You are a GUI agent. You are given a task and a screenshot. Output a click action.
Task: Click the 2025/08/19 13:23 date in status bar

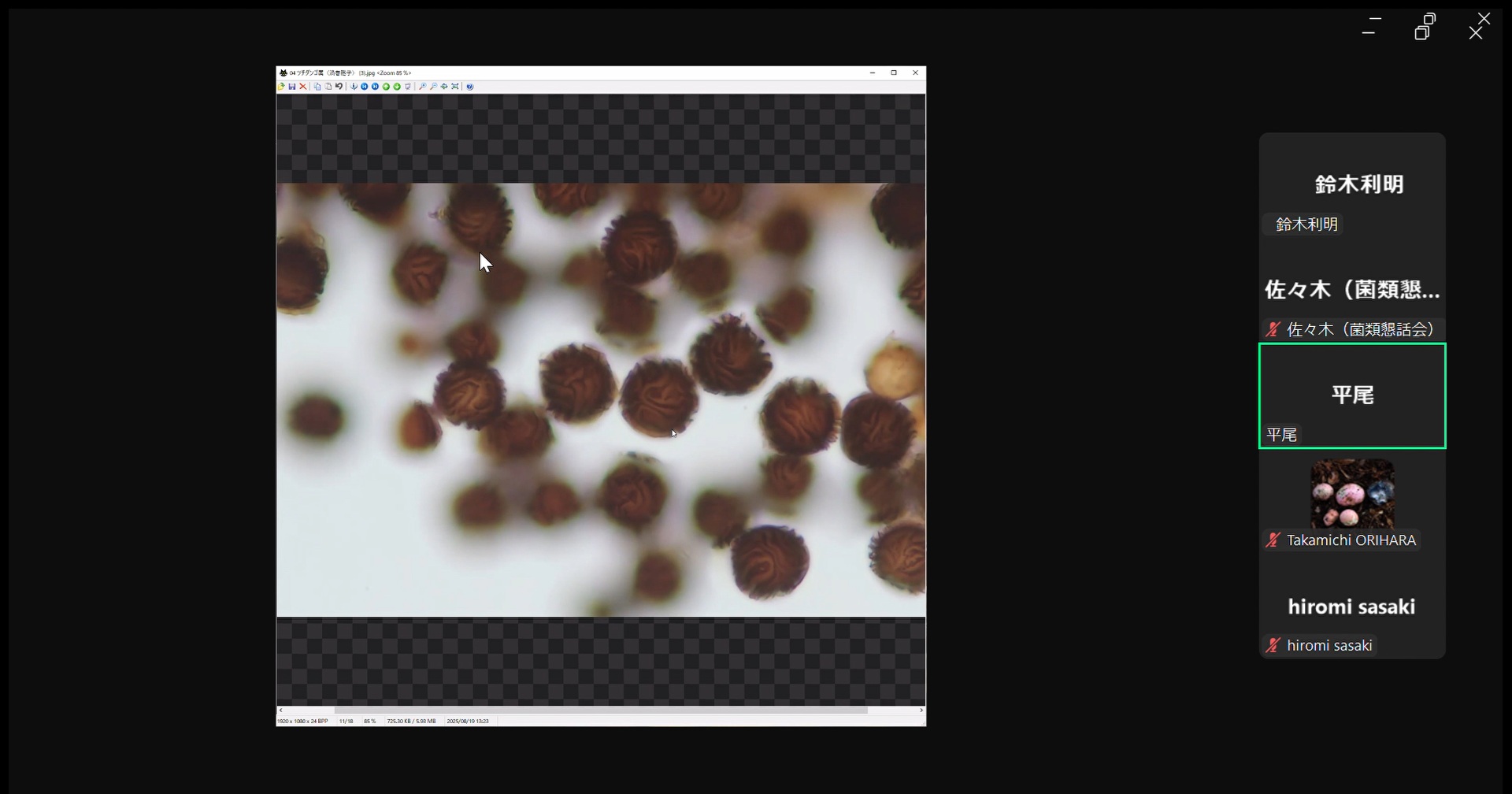click(468, 722)
